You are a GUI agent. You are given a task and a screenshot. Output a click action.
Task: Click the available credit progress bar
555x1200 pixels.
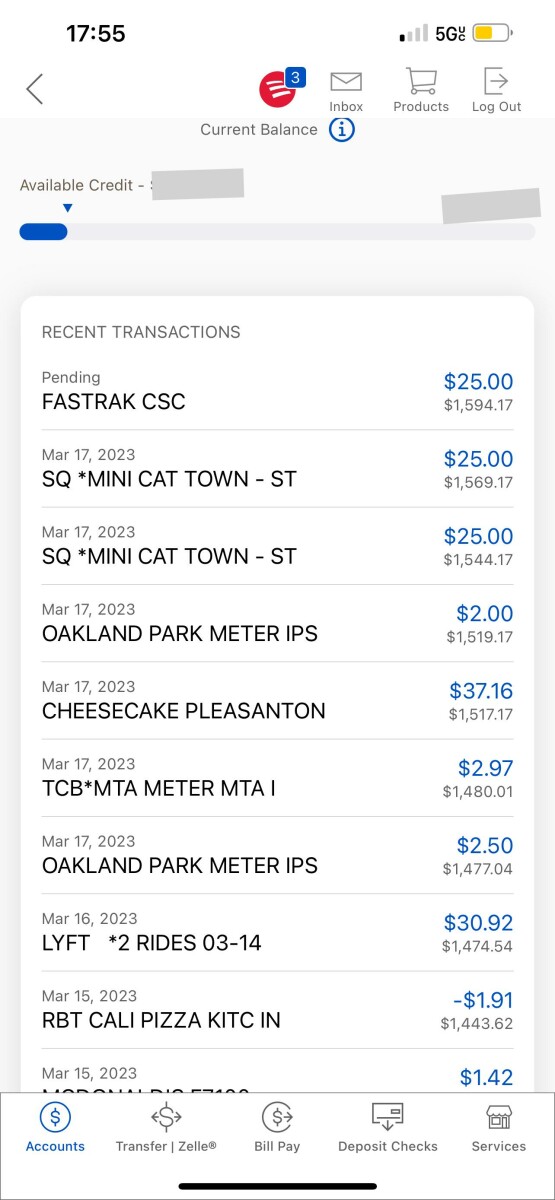[277, 232]
